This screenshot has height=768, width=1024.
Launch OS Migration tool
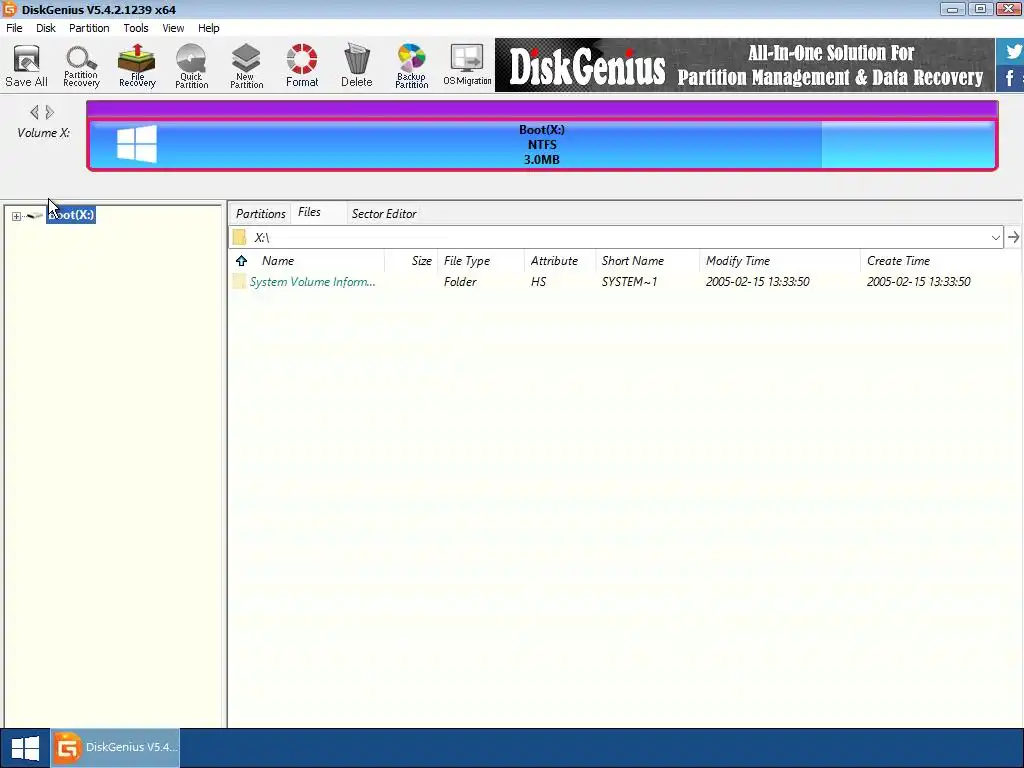click(x=467, y=65)
